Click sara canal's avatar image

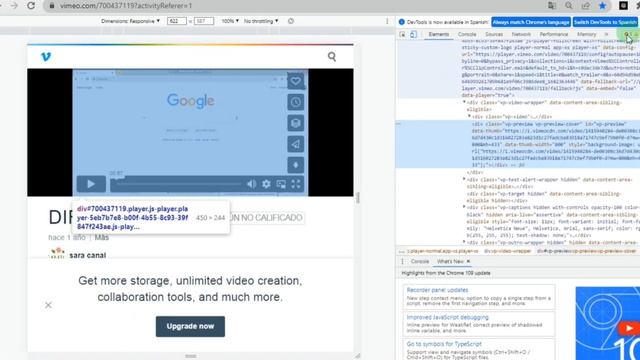tap(57, 253)
